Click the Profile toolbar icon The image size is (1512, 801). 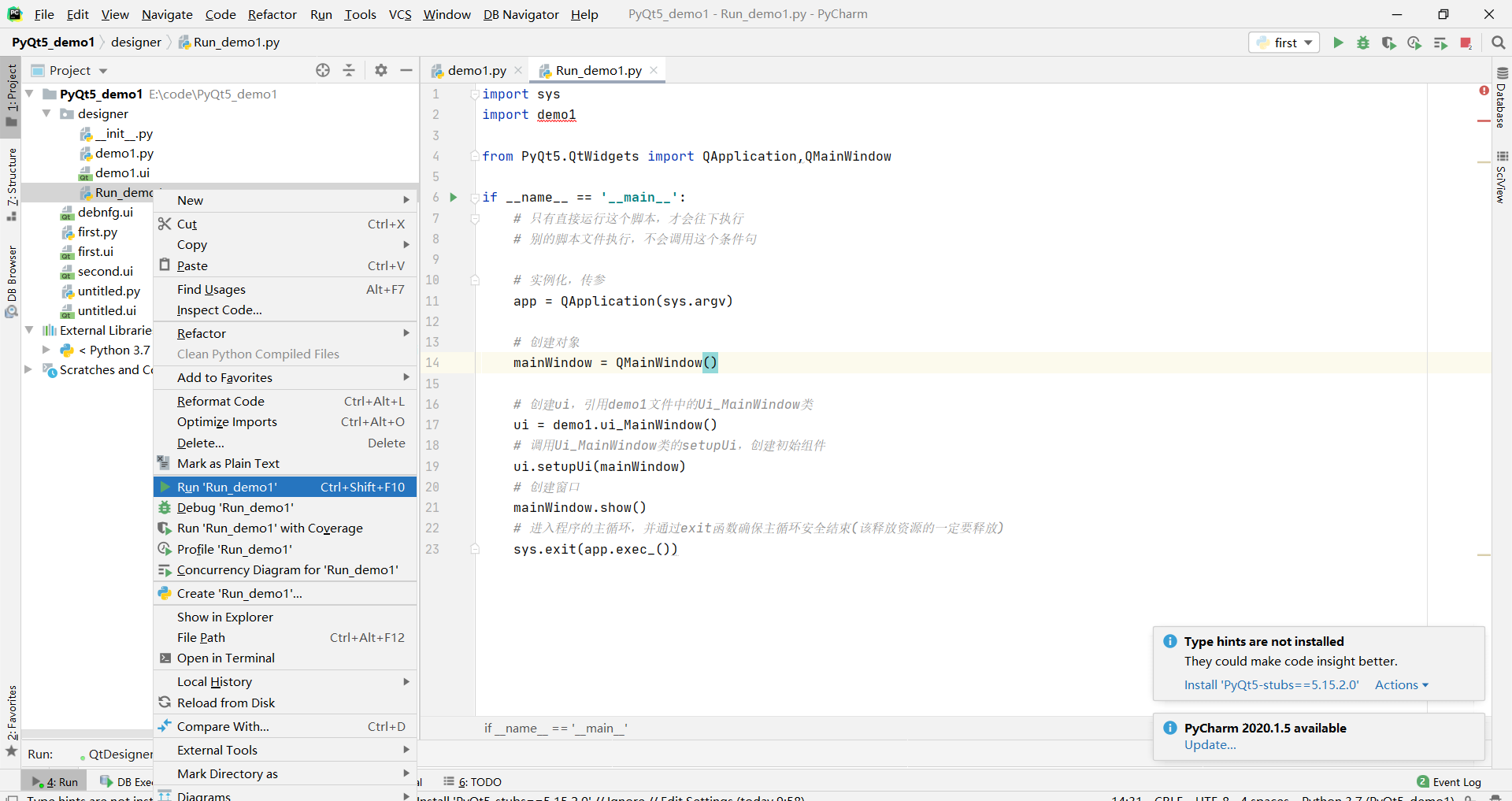(x=1414, y=43)
